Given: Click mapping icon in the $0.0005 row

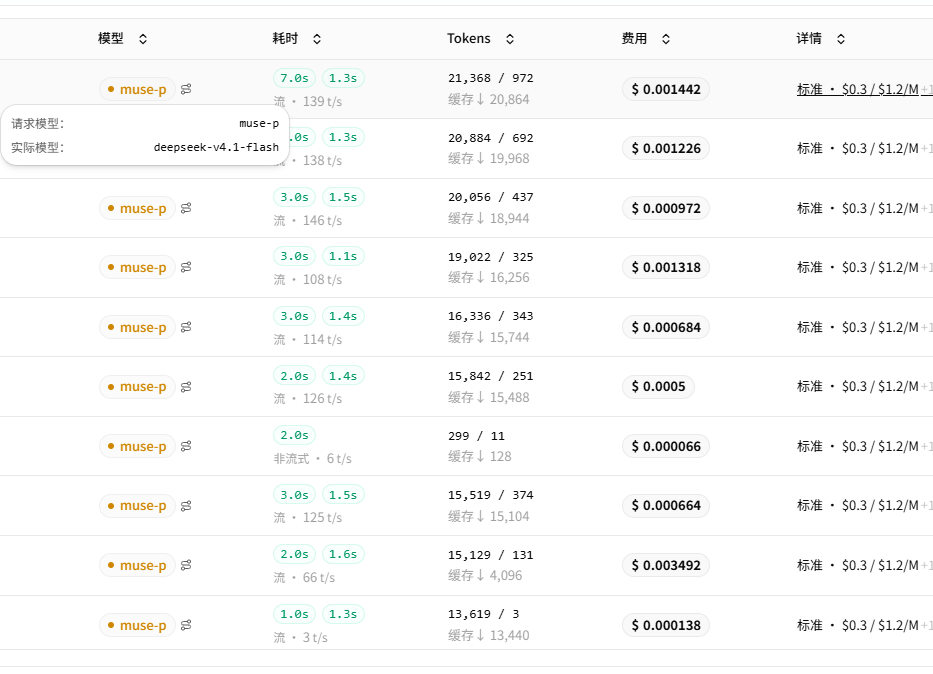Looking at the screenshot, I should [186, 387].
